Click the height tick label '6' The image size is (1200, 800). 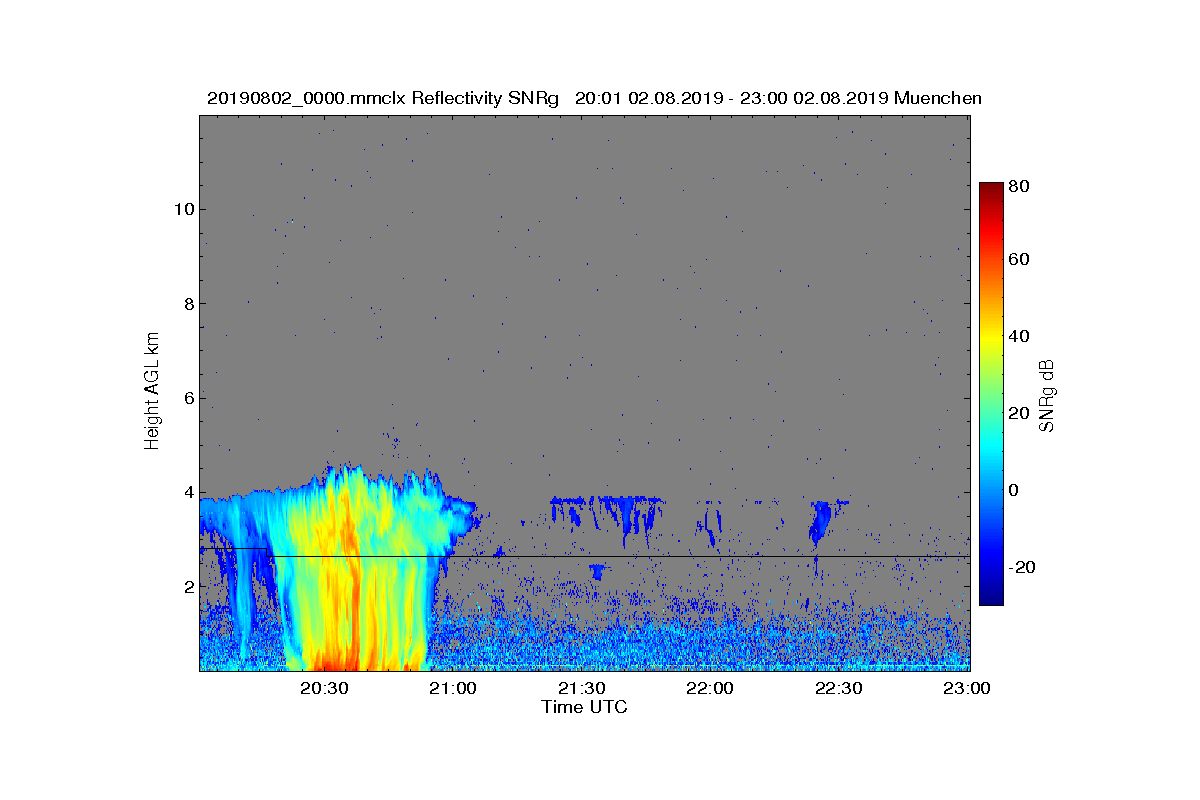pyautogui.click(x=187, y=398)
